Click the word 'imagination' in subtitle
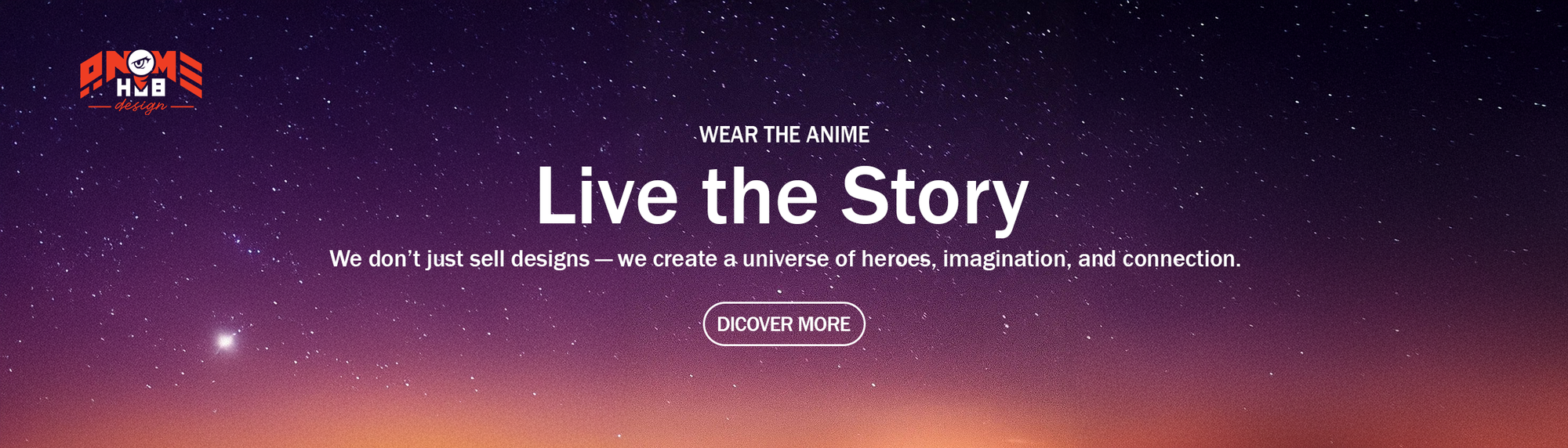1568x448 pixels. coord(1005,259)
